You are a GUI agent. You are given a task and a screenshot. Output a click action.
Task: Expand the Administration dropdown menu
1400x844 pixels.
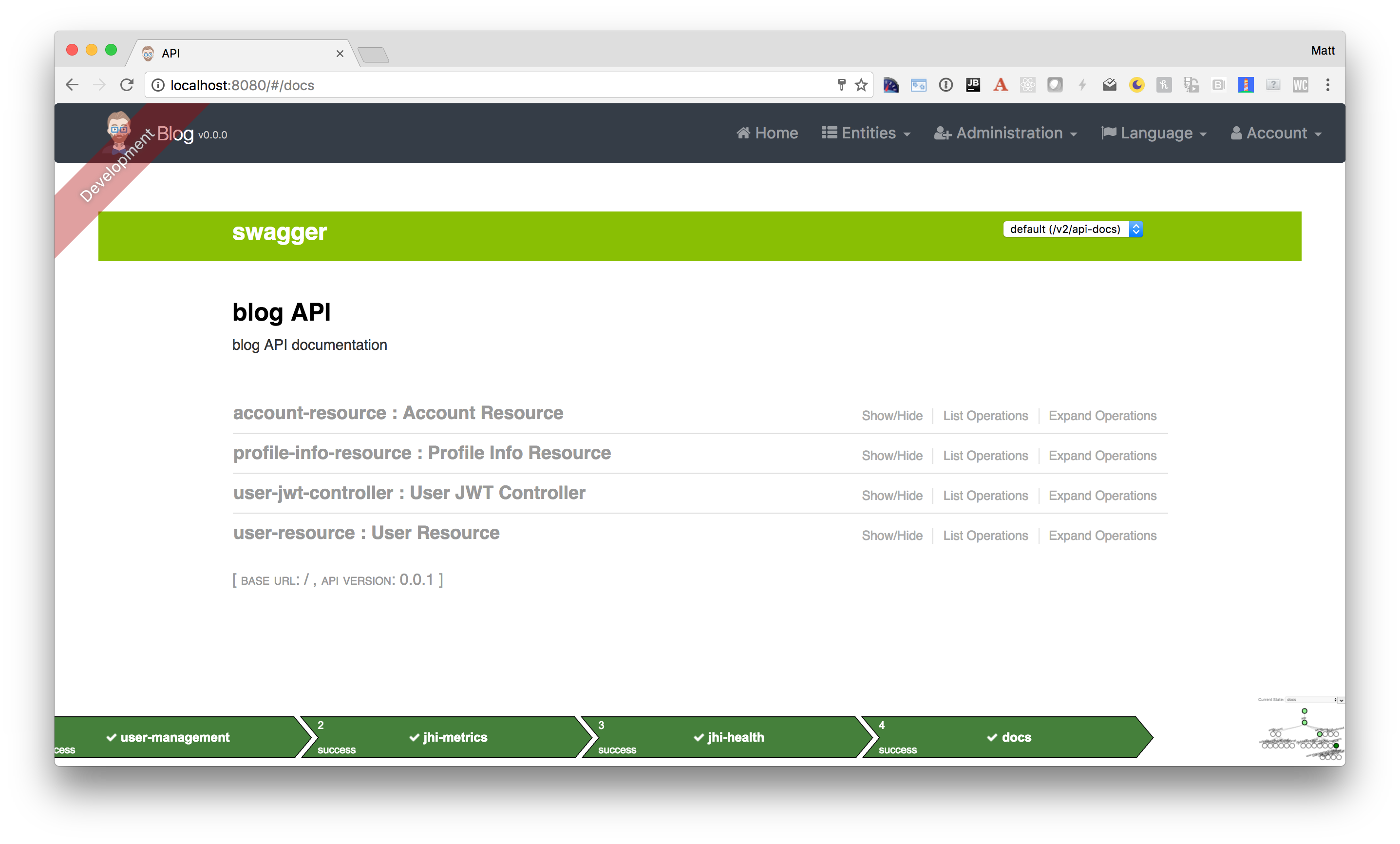coord(1005,134)
